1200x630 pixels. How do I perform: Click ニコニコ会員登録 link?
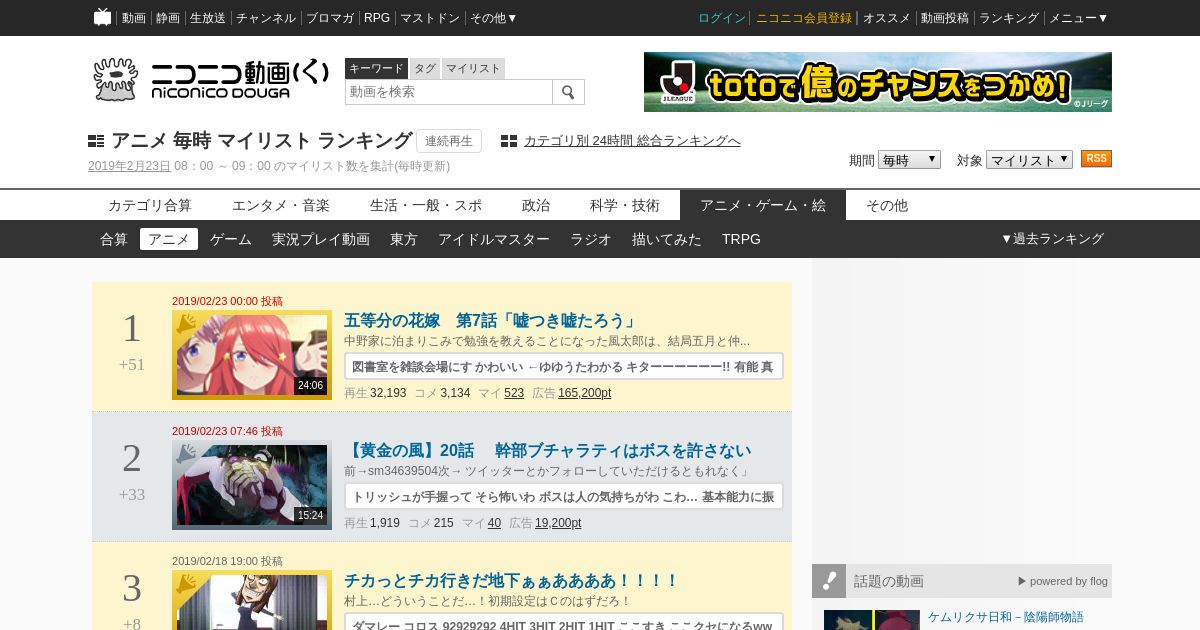[804, 18]
